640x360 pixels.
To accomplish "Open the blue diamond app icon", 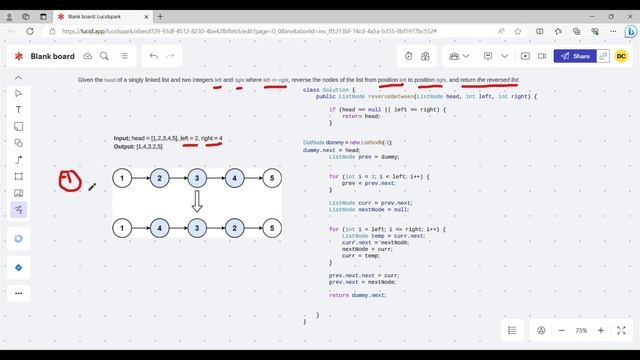I will 18,268.
